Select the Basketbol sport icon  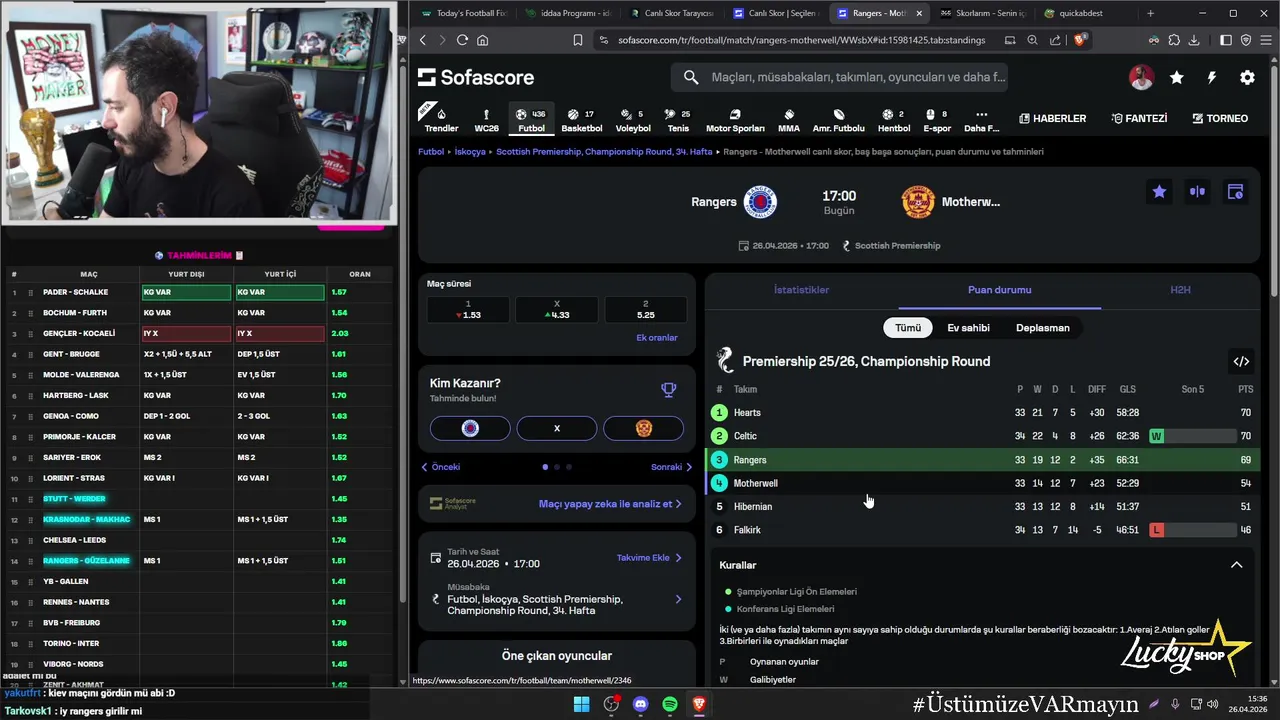(582, 120)
